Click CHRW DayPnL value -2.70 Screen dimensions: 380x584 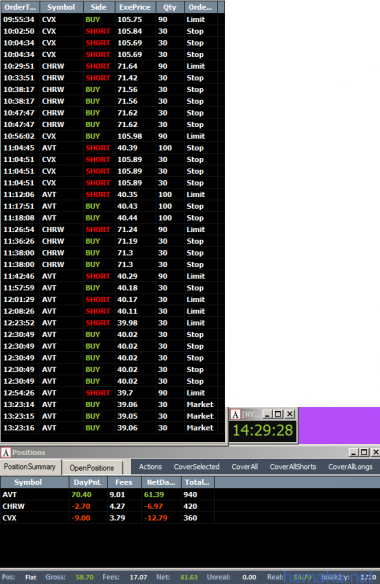[x=81, y=506]
